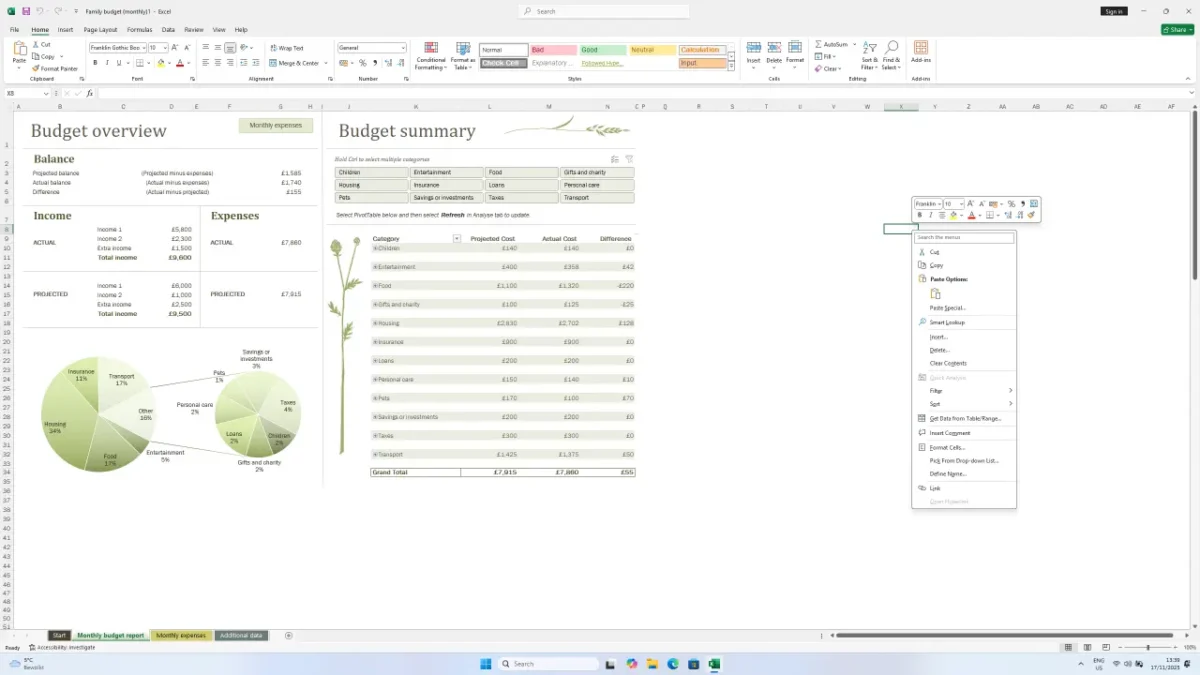Click the Add-ins ribbon icon

[x=920, y=54]
